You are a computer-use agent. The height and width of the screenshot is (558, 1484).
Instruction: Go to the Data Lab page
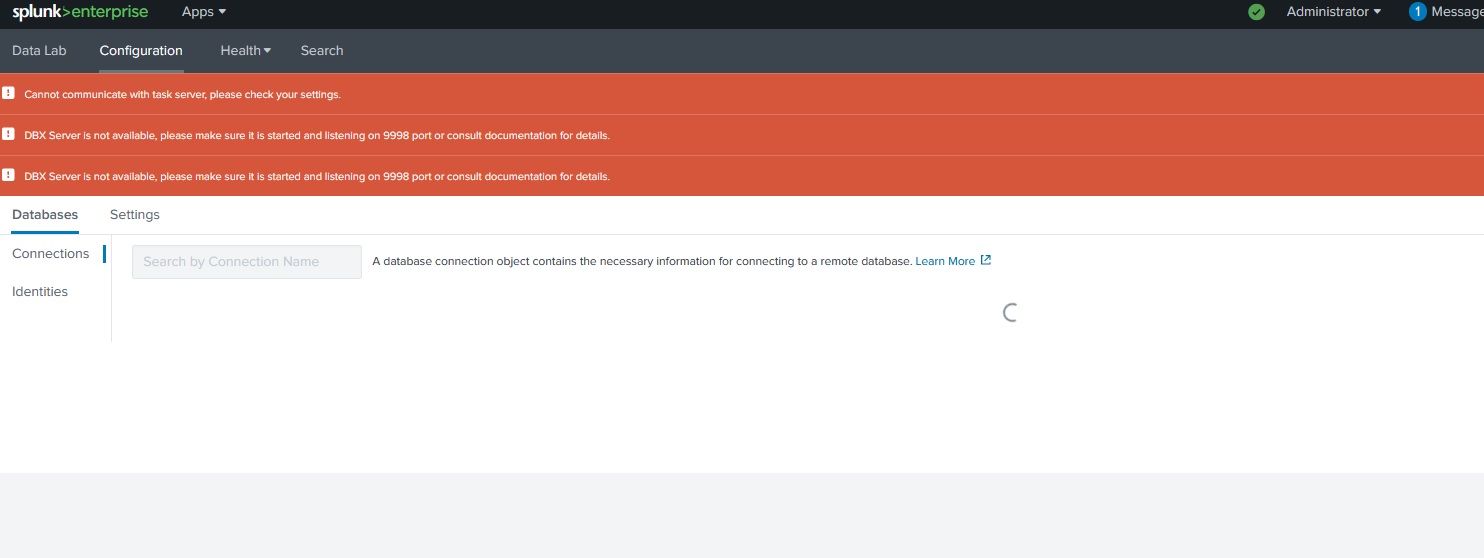39,51
